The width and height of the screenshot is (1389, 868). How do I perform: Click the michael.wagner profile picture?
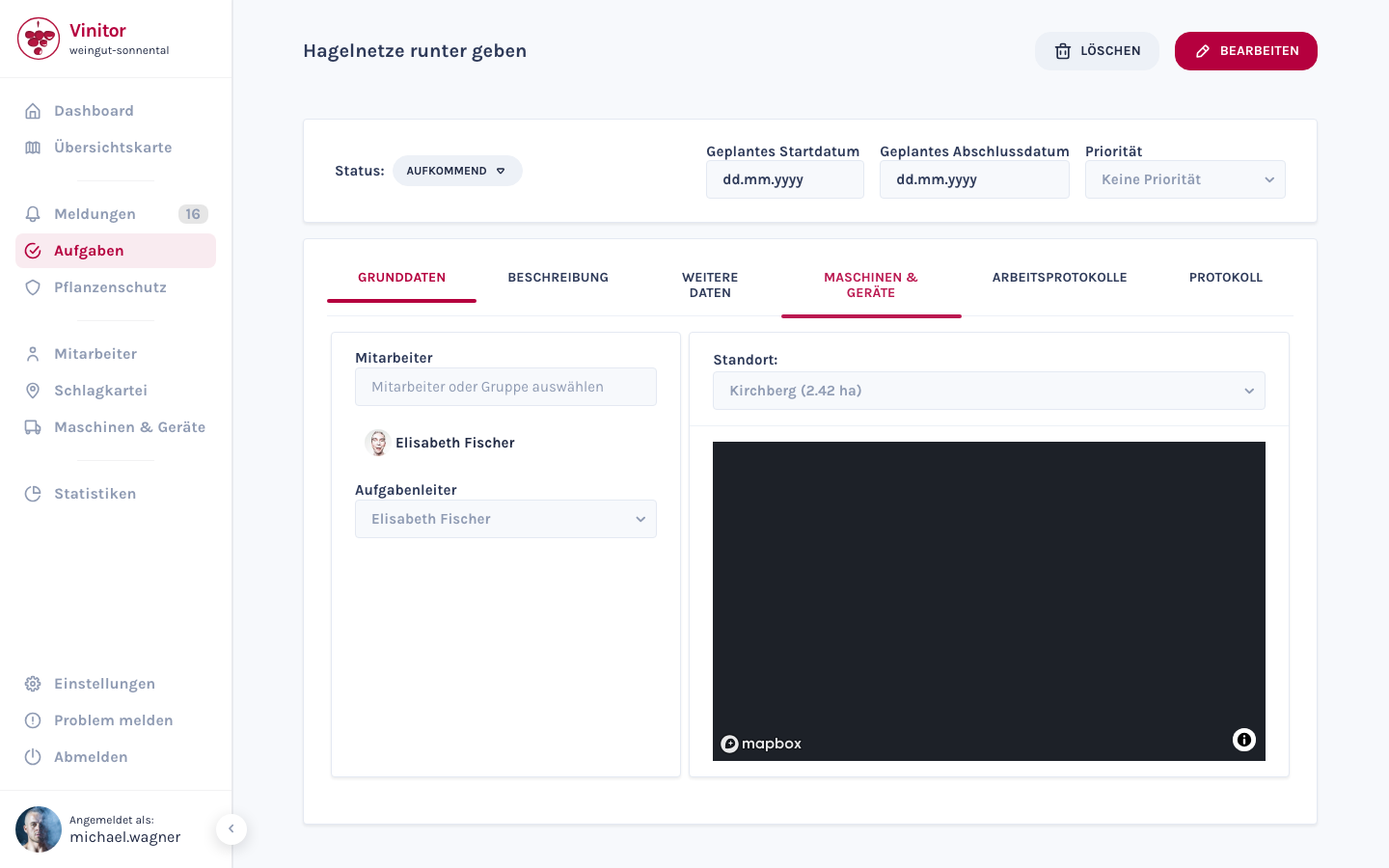[x=39, y=829]
